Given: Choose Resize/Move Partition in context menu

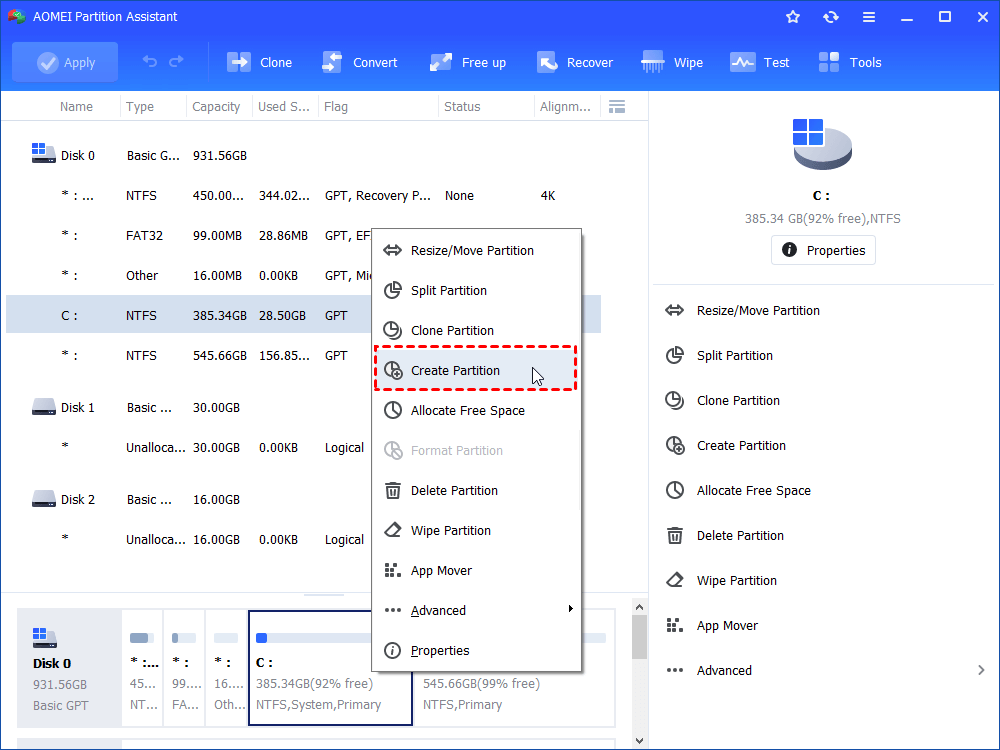Looking at the screenshot, I should pyautogui.click(x=476, y=251).
